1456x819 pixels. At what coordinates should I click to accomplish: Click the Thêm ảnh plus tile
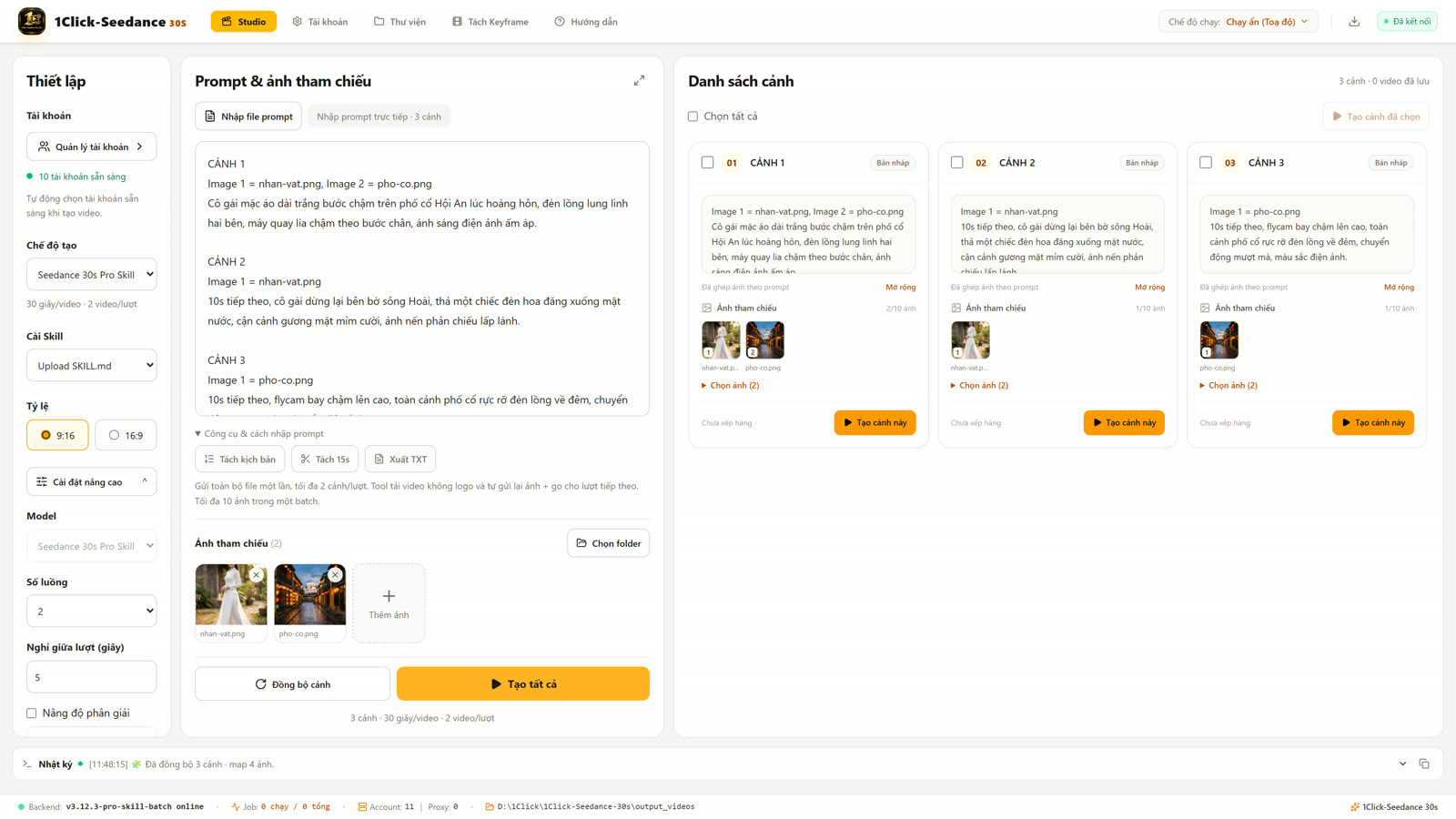tap(389, 603)
